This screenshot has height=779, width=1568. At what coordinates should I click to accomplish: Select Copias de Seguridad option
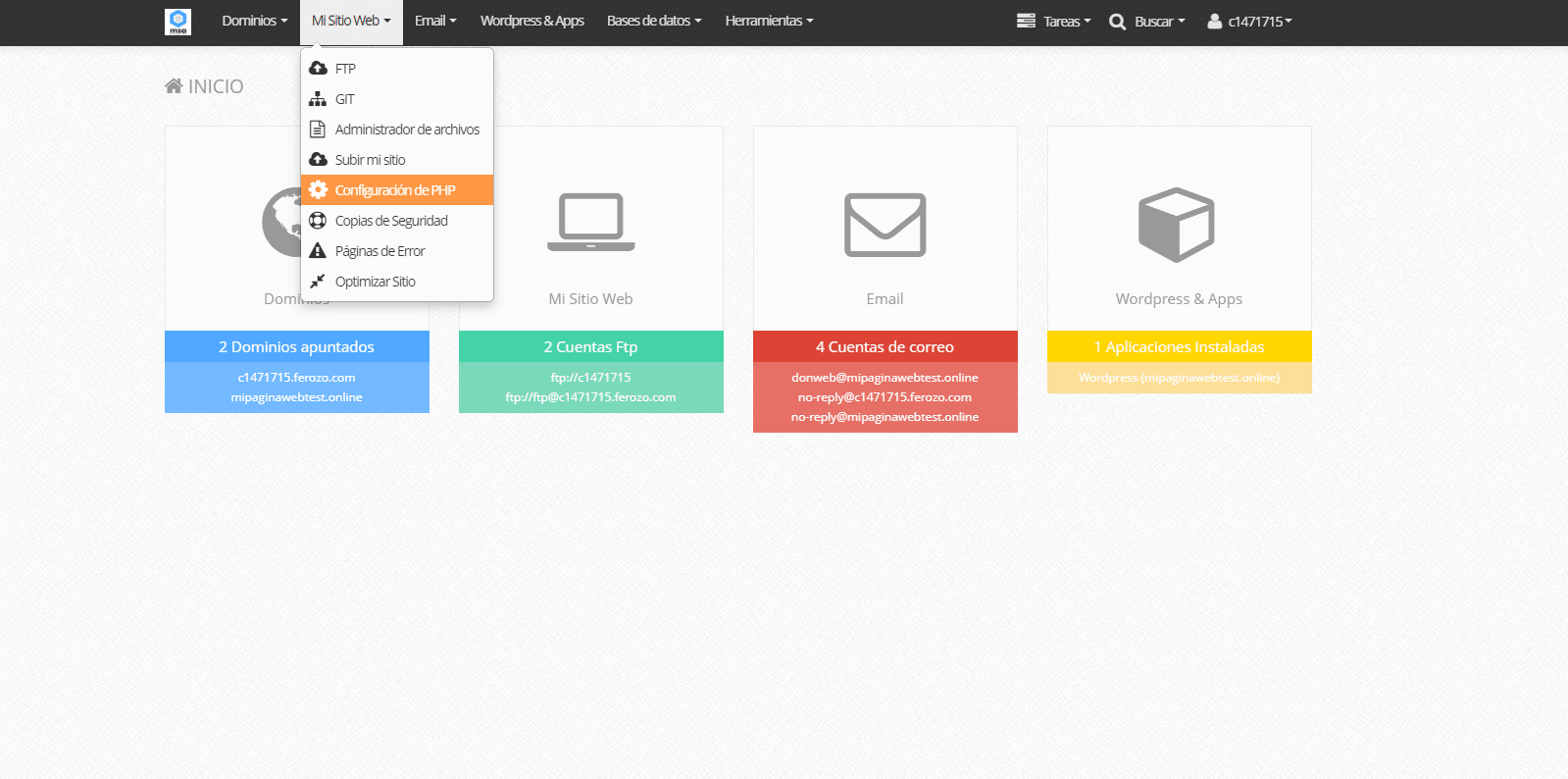pos(391,221)
